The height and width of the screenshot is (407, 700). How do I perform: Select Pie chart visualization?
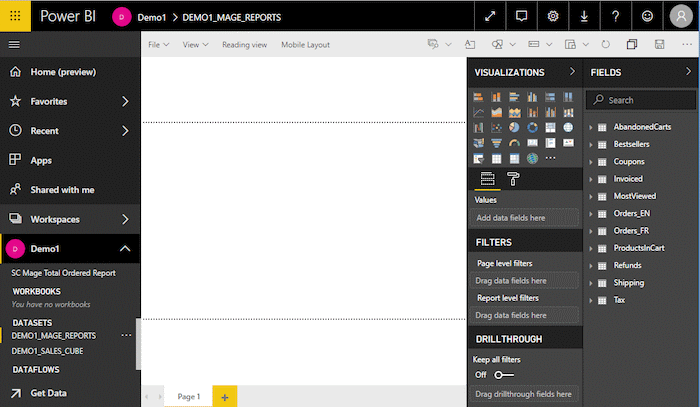[x=514, y=128]
